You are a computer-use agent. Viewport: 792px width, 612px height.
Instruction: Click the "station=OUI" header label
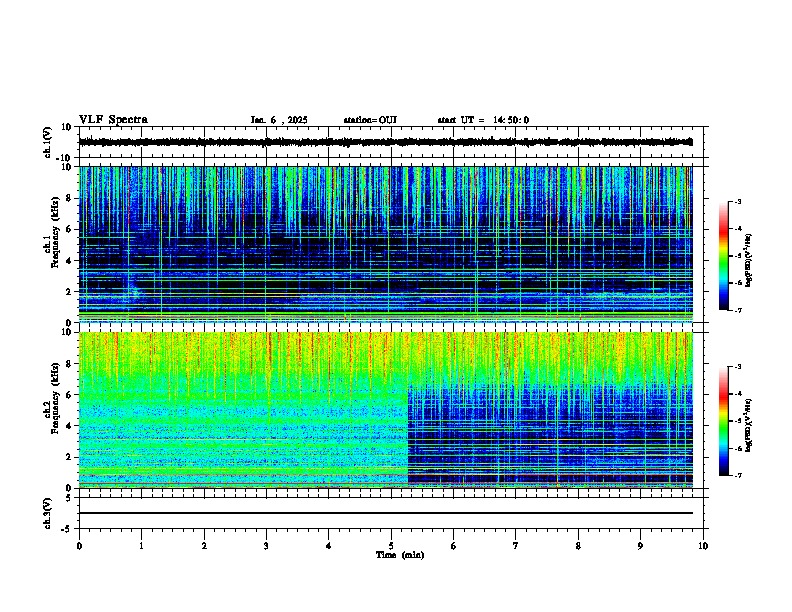point(370,120)
